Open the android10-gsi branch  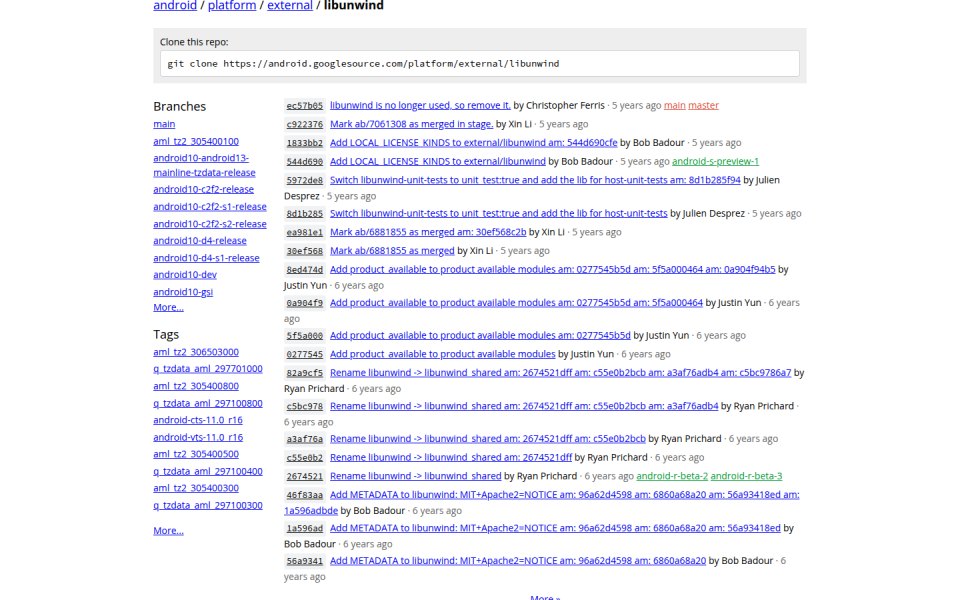[183, 291]
